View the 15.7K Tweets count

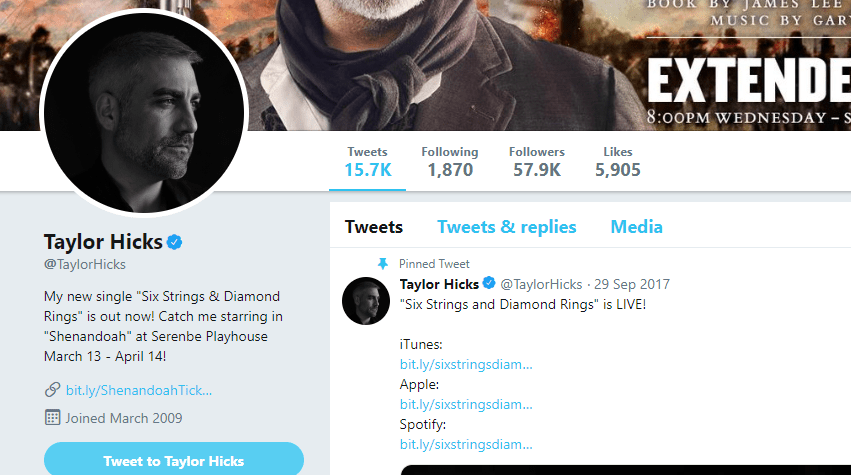pos(367,162)
